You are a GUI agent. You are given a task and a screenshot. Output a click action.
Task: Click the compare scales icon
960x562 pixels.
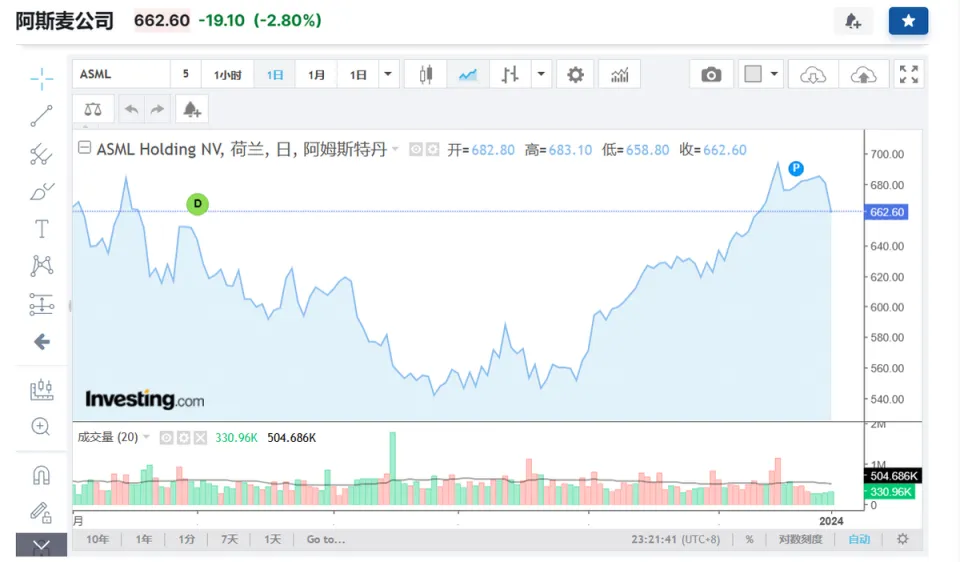click(92, 109)
